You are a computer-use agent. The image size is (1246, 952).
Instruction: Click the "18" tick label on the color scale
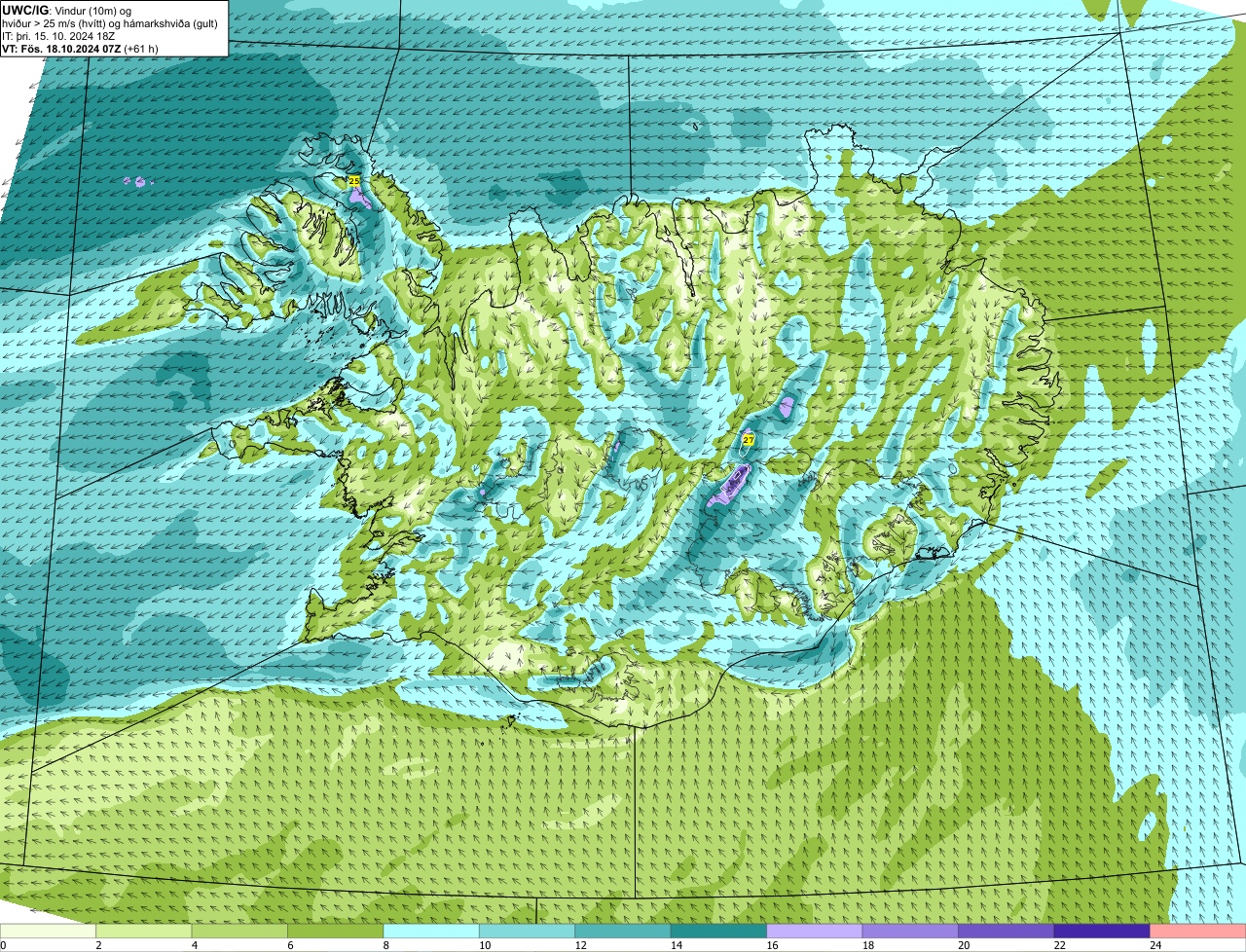coord(866,945)
